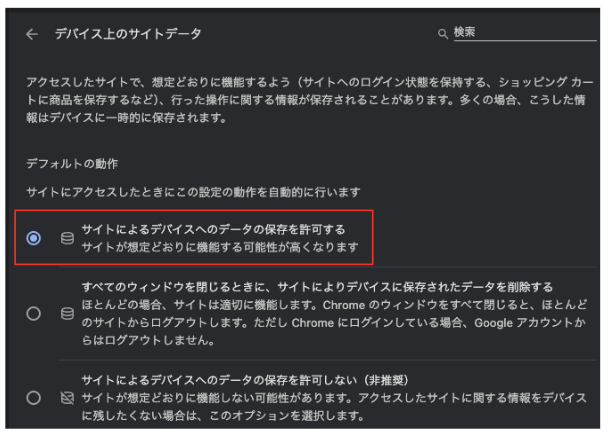
Task: Click database icon beside ウィンドウを閉じるとき option
Action: (67, 313)
